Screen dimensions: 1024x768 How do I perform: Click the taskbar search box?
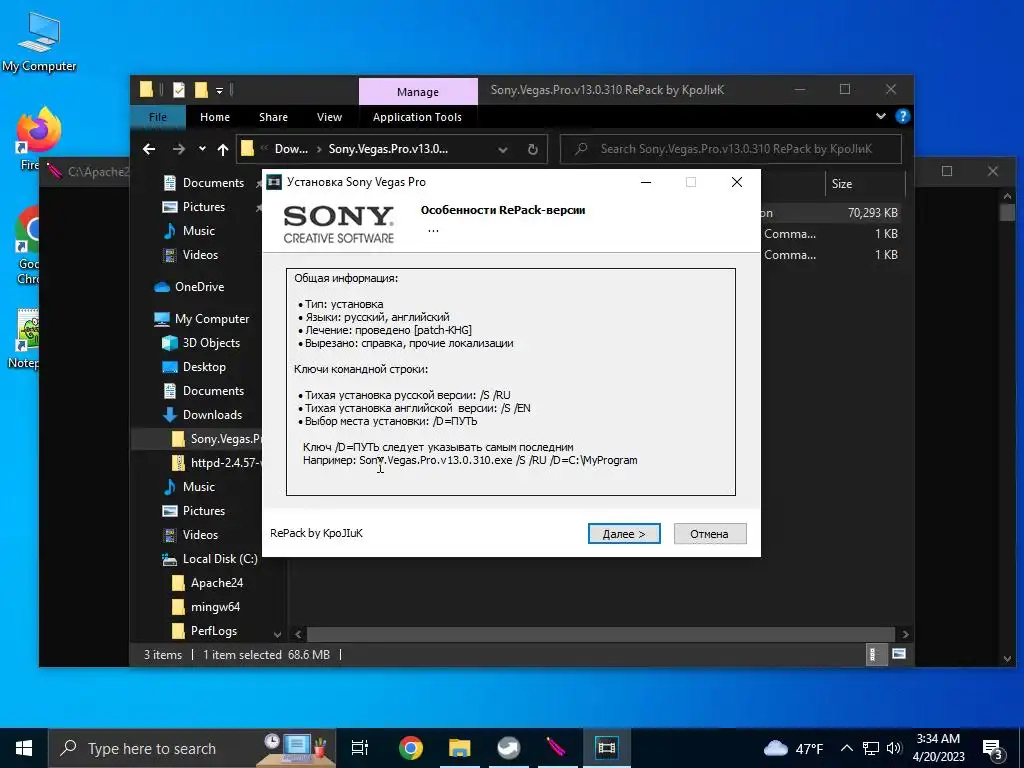coord(192,748)
